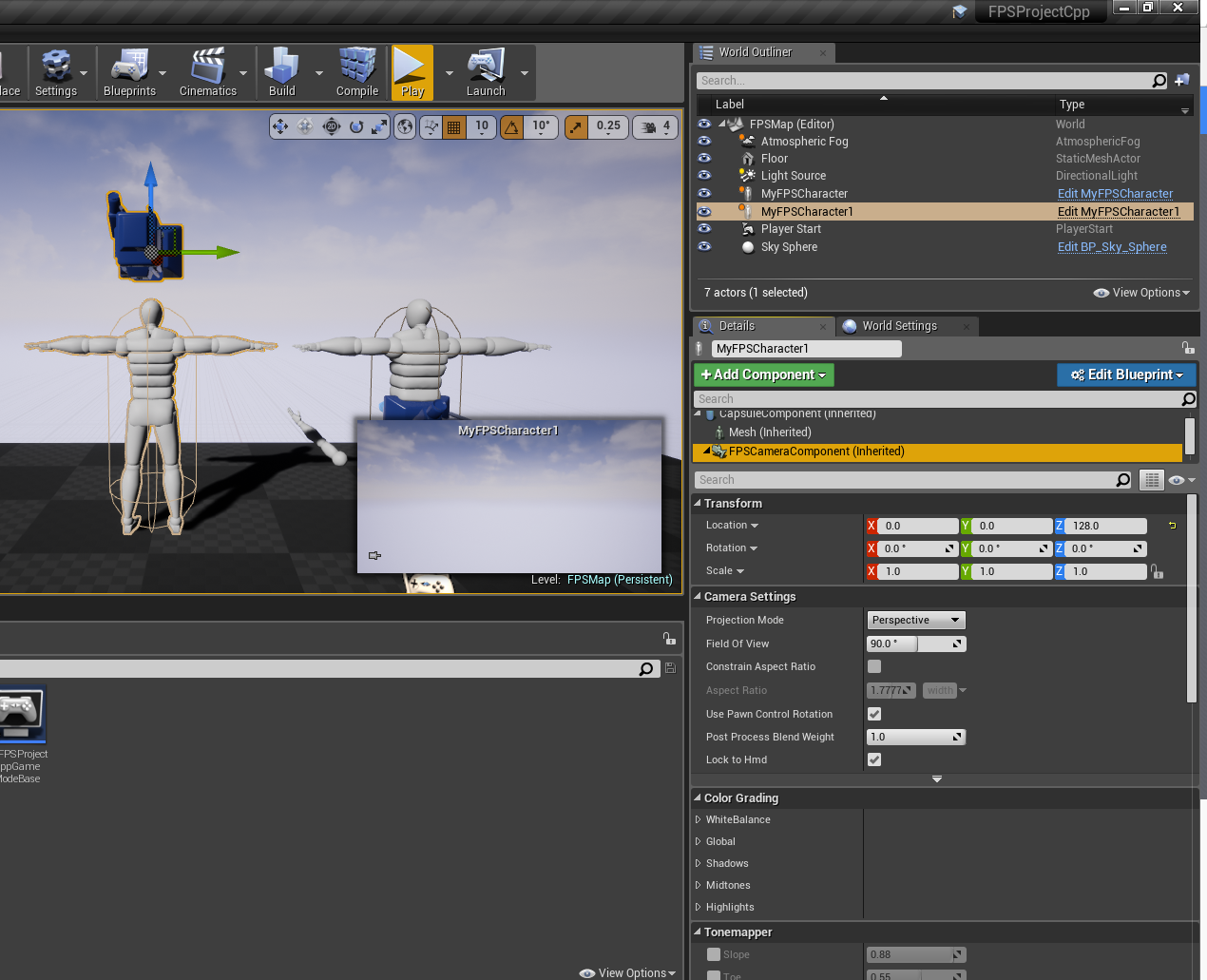
Task: Select the Player Start row in outliner
Action: 945,229
